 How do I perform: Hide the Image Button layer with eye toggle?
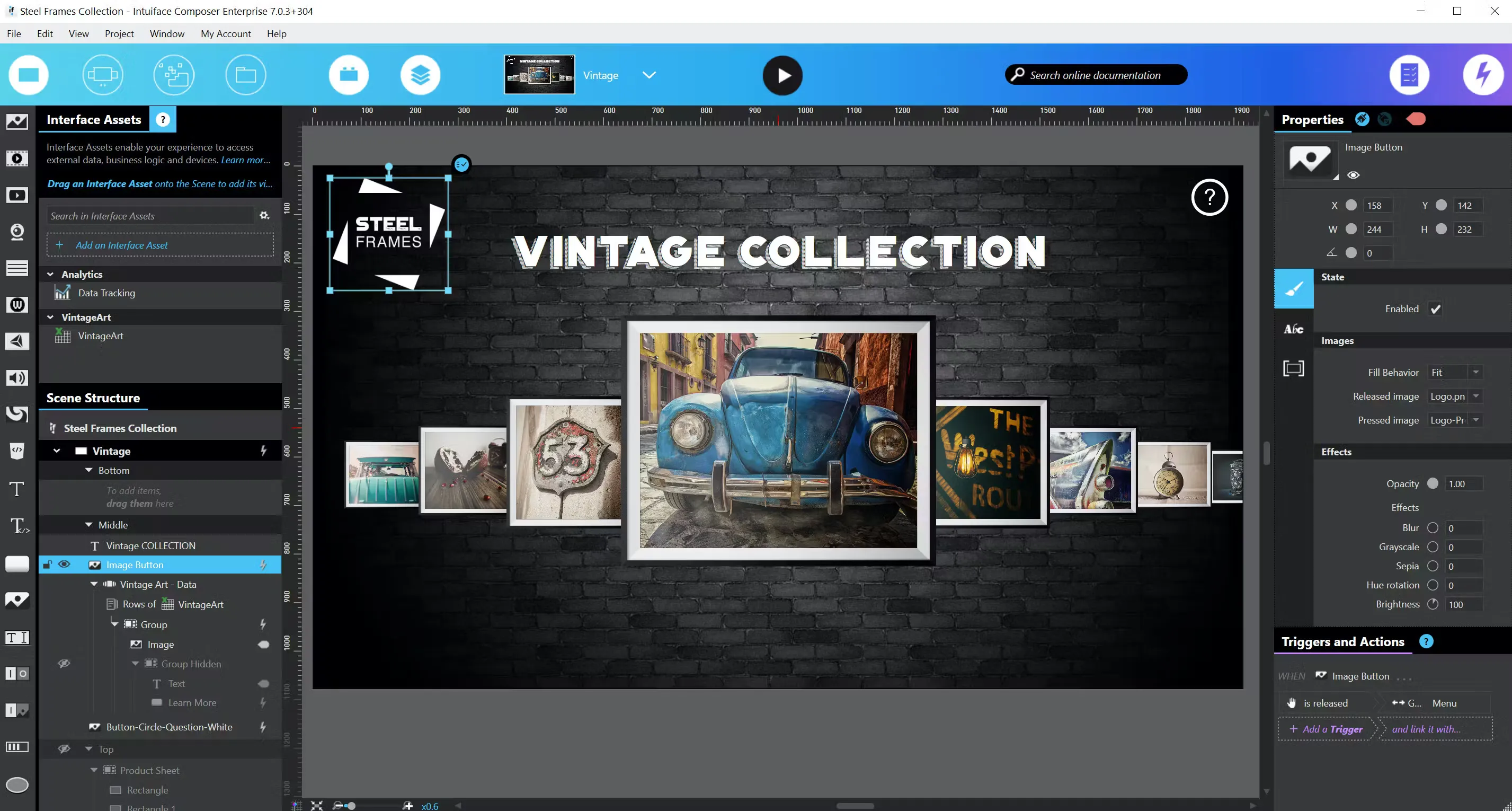pyautogui.click(x=65, y=565)
